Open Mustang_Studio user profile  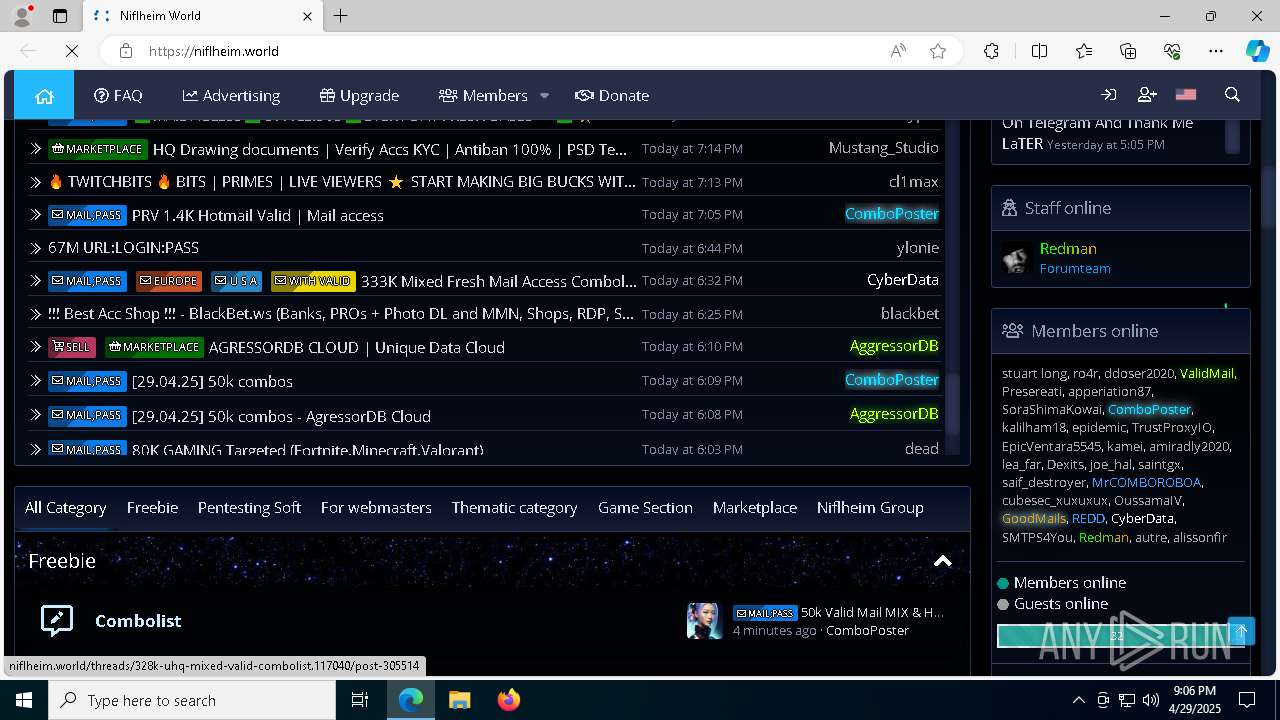tap(884, 148)
